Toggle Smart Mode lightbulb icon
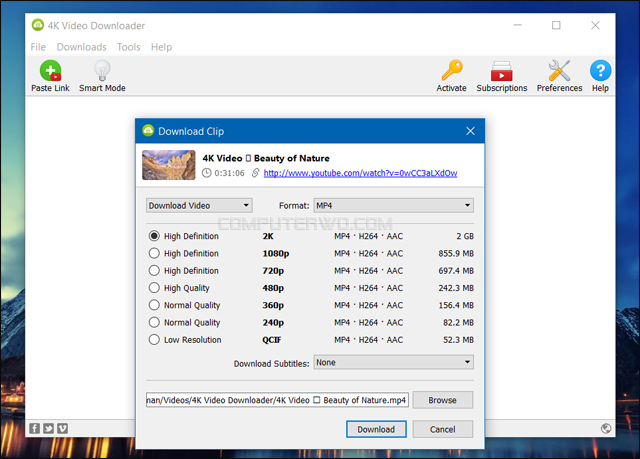The width and height of the screenshot is (640, 459). point(102,71)
